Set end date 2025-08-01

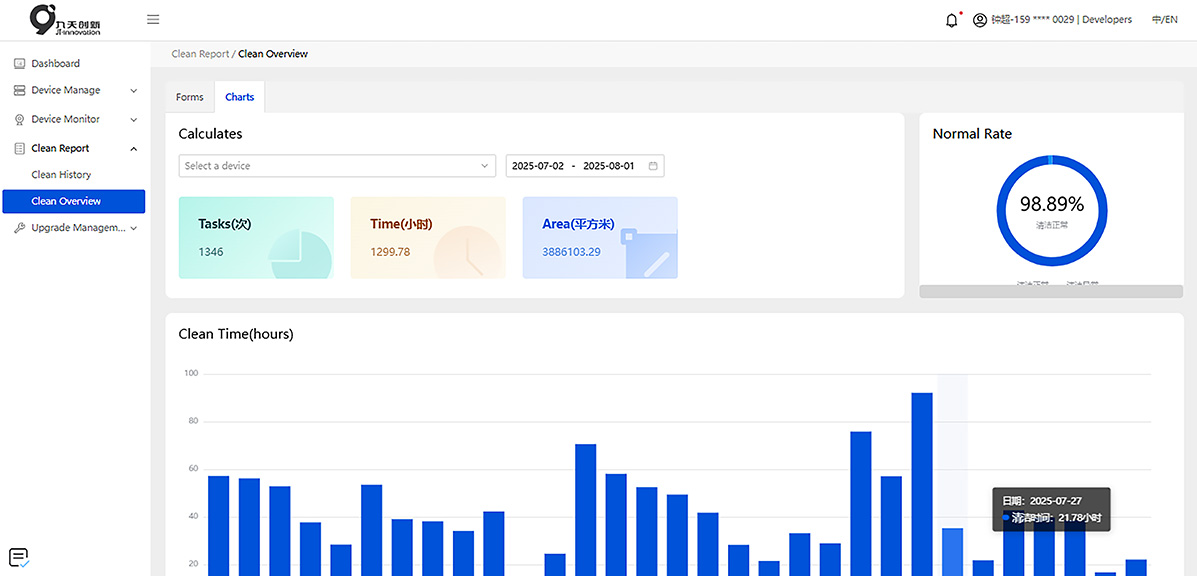pyautogui.click(x=608, y=166)
